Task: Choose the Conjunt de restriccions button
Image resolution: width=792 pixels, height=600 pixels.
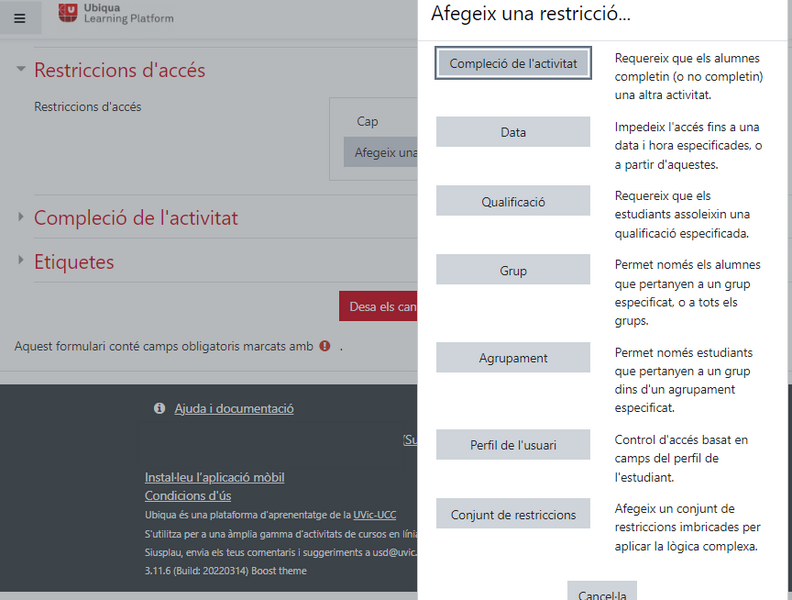Action: tap(513, 514)
